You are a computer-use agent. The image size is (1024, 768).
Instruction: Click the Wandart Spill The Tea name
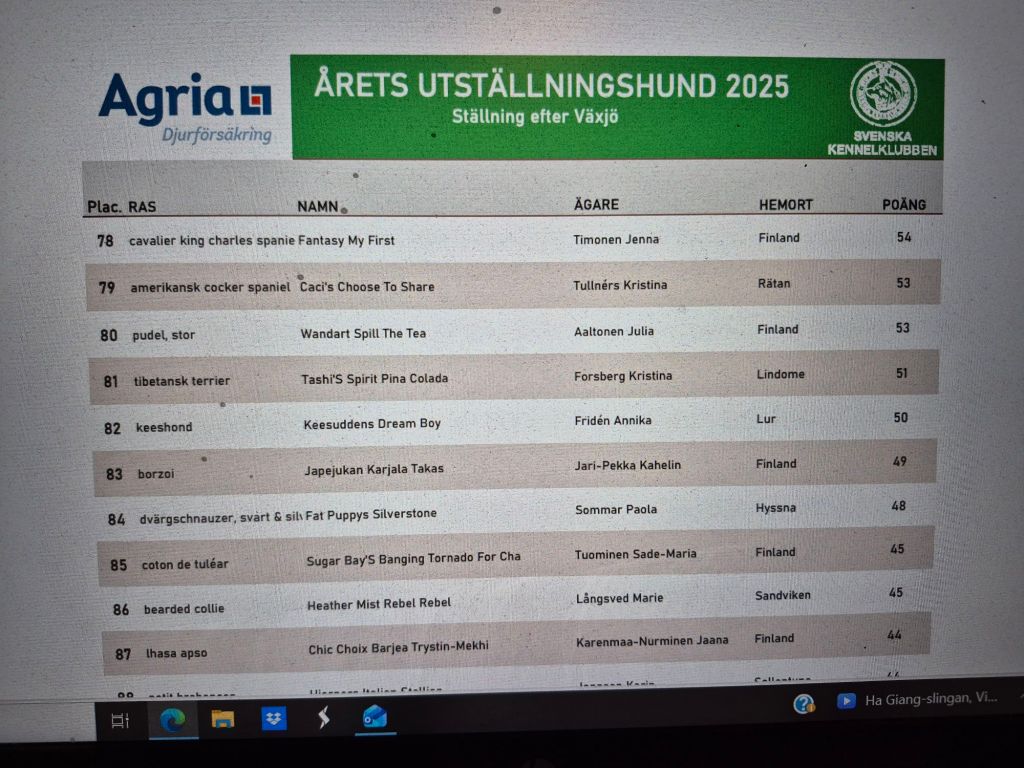coord(363,333)
